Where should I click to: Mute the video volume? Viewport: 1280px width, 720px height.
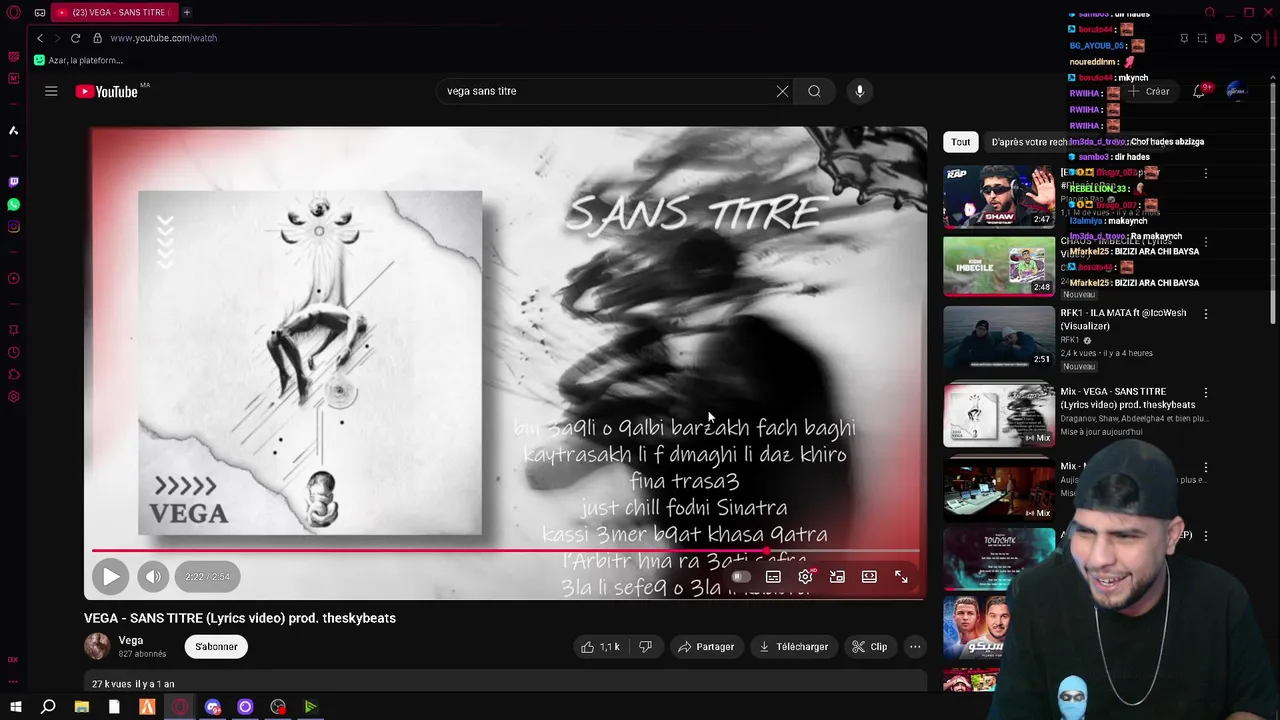153,576
